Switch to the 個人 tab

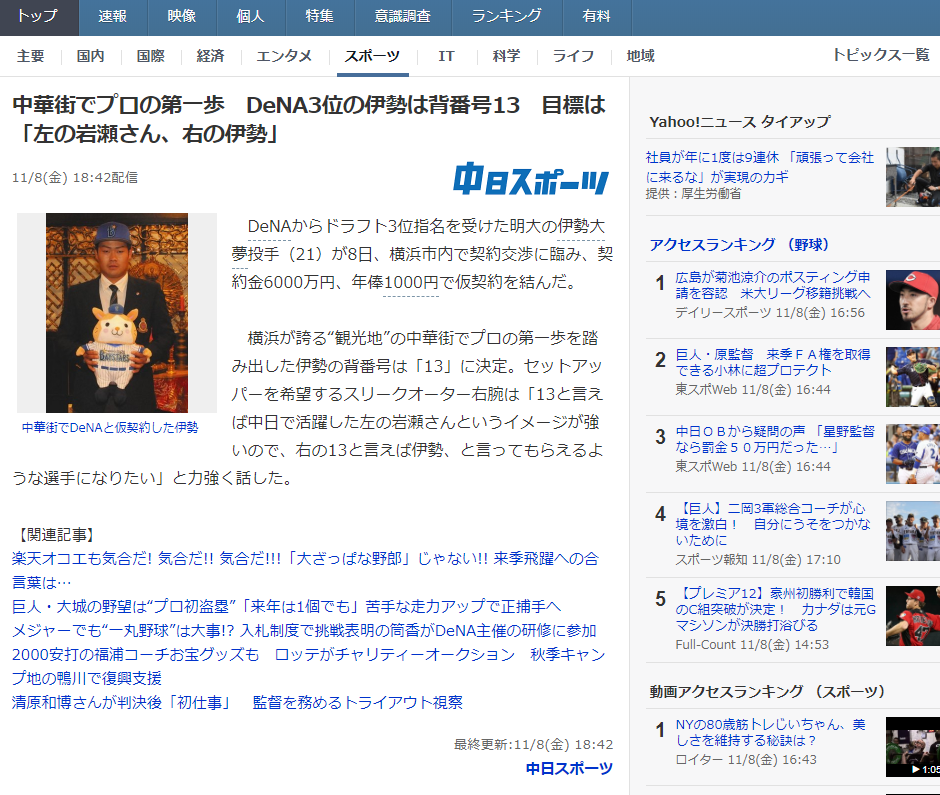pyautogui.click(x=251, y=17)
